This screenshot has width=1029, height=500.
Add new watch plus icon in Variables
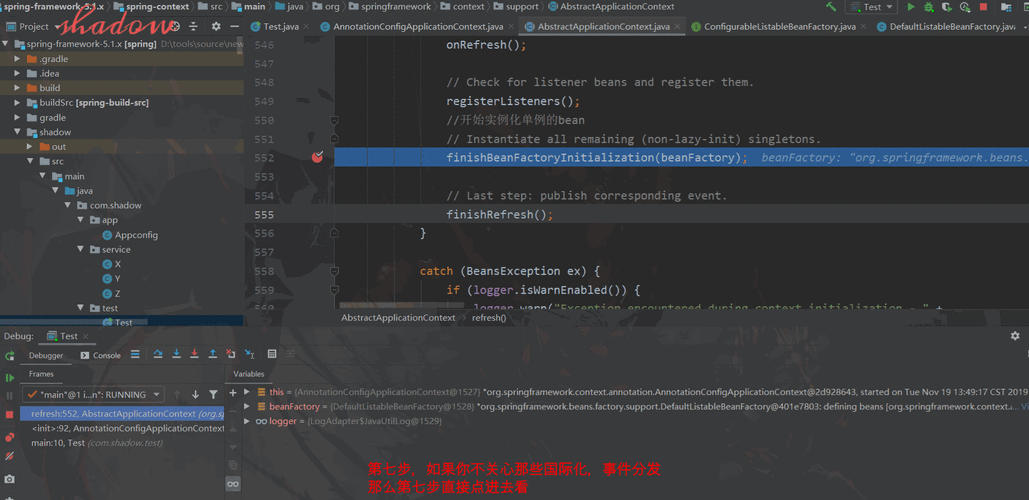pyautogui.click(x=232, y=392)
